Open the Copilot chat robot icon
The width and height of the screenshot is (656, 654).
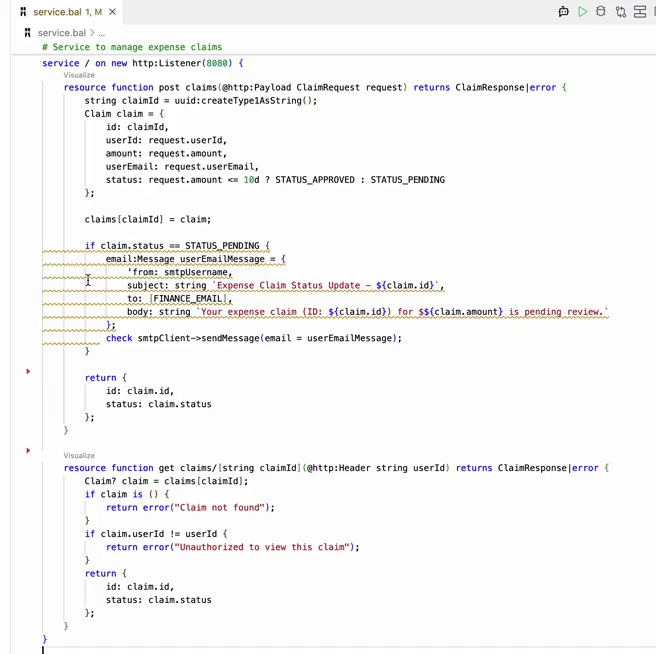point(563,11)
